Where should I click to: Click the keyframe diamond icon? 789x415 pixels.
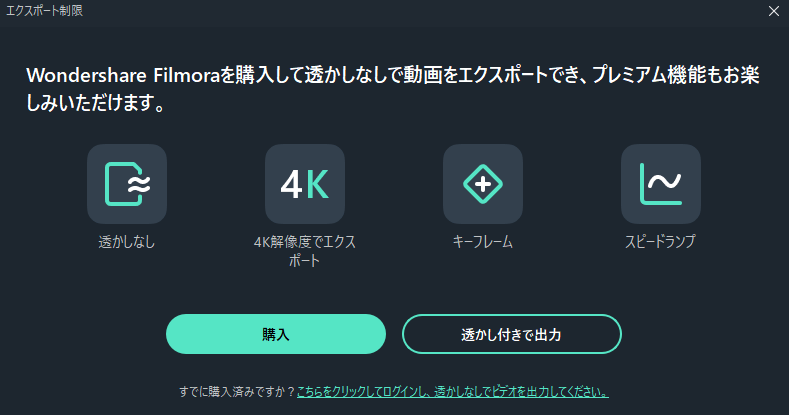coord(483,184)
